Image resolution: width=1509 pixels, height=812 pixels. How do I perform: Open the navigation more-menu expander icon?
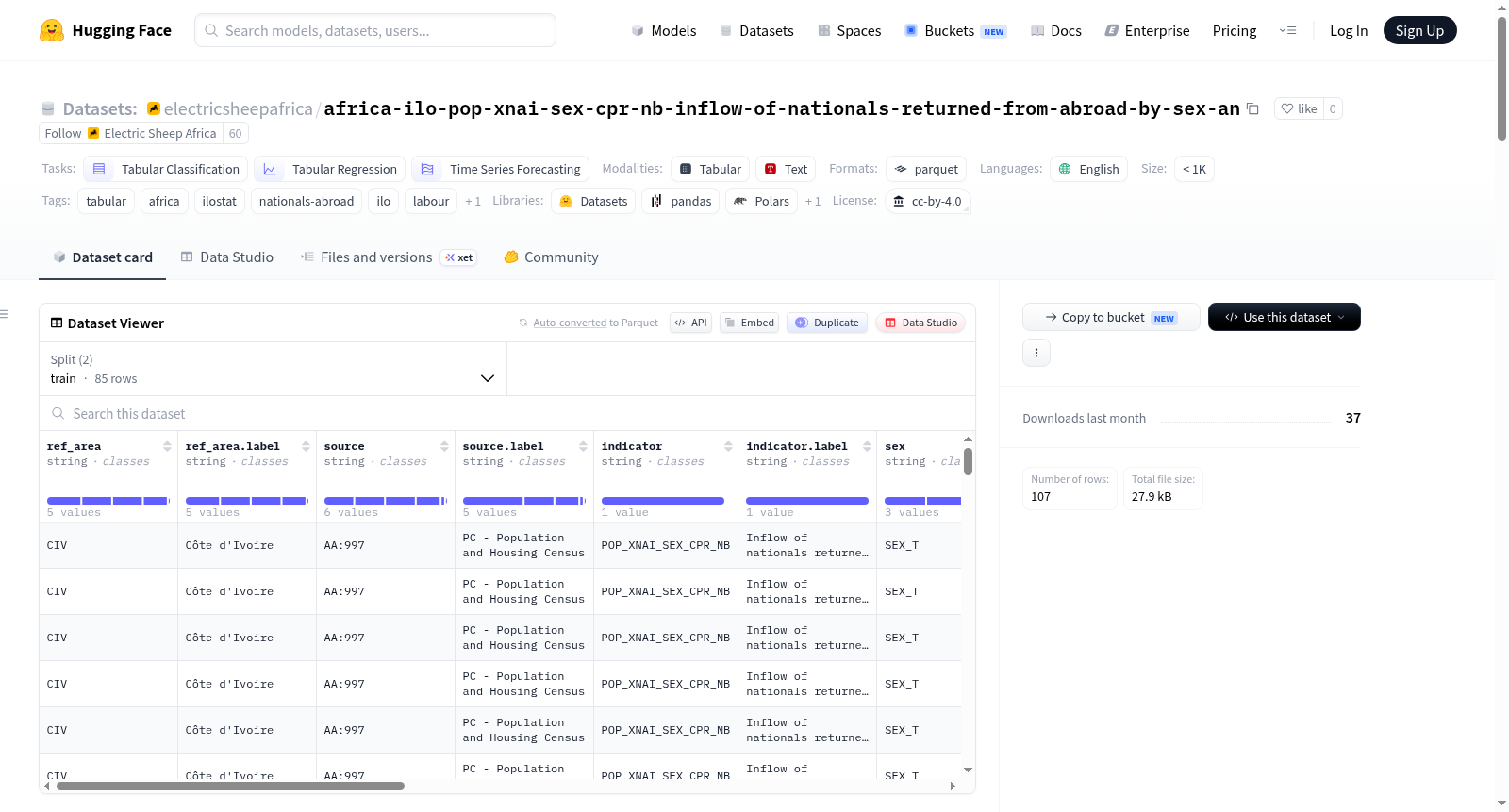point(1287,30)
